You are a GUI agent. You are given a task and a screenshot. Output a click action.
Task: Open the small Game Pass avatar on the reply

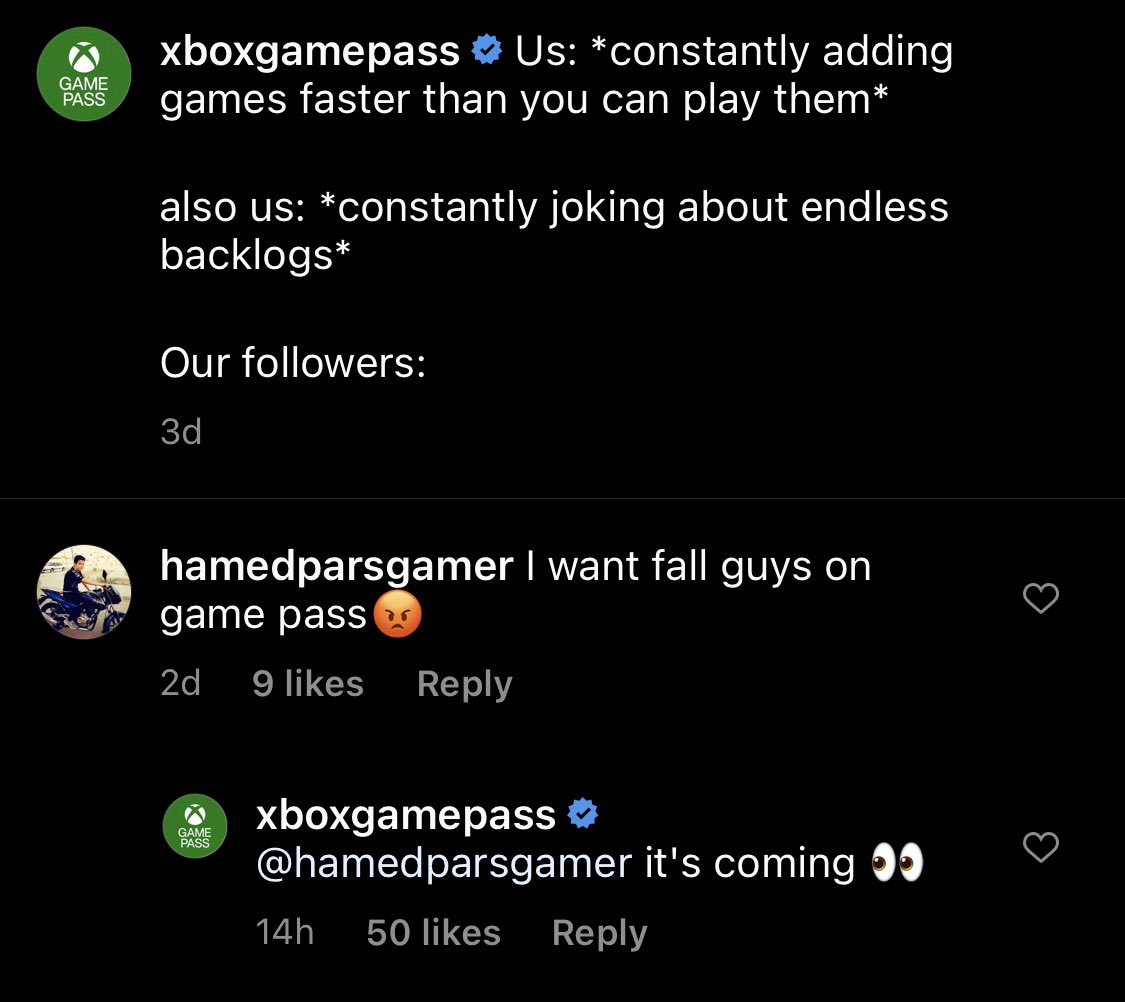click(195, 826)
